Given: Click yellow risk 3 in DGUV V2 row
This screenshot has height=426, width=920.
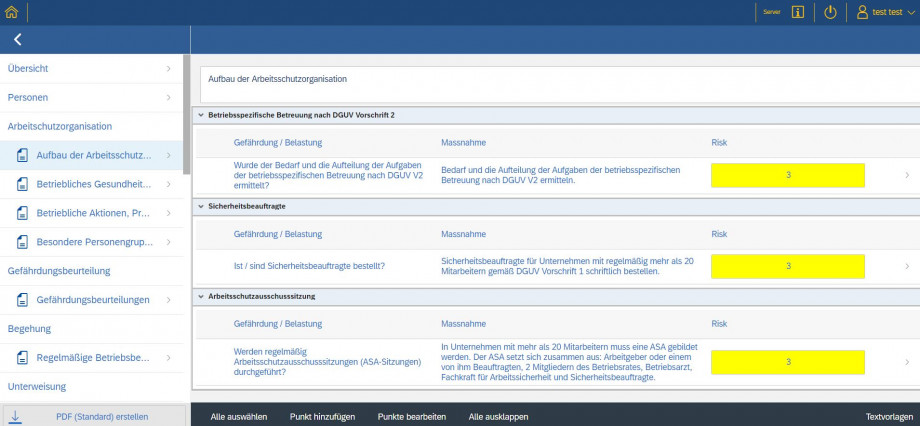Looking at the screenshot, I should (788, 175).
